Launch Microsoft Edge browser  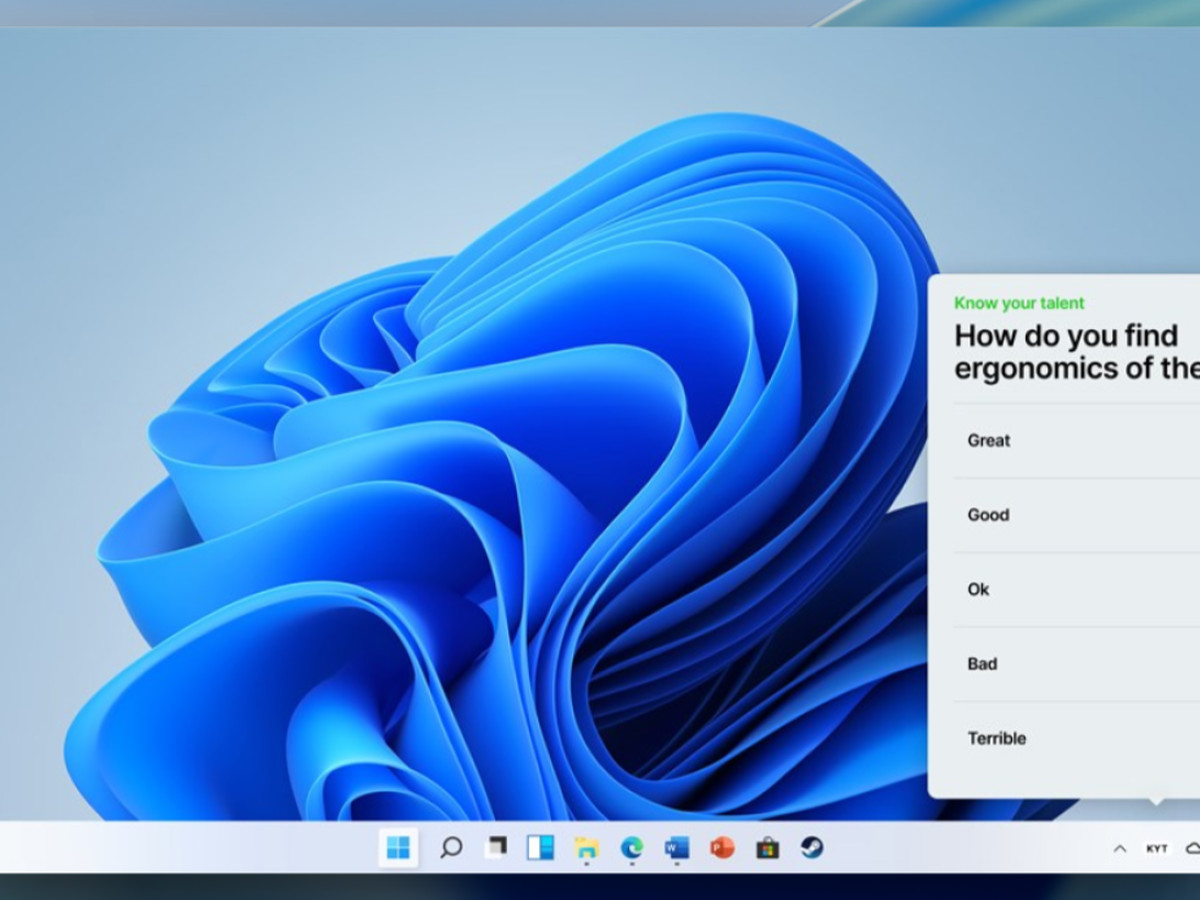632,848
